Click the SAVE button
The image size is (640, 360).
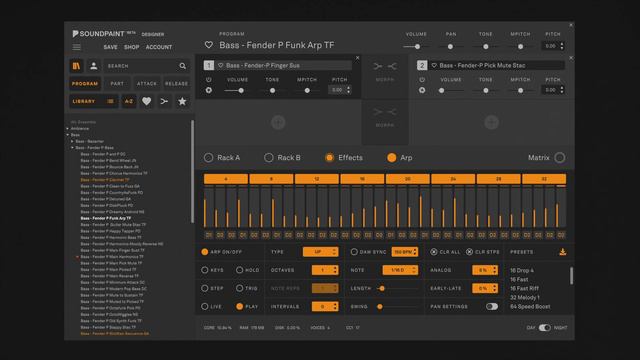[110, 47]
